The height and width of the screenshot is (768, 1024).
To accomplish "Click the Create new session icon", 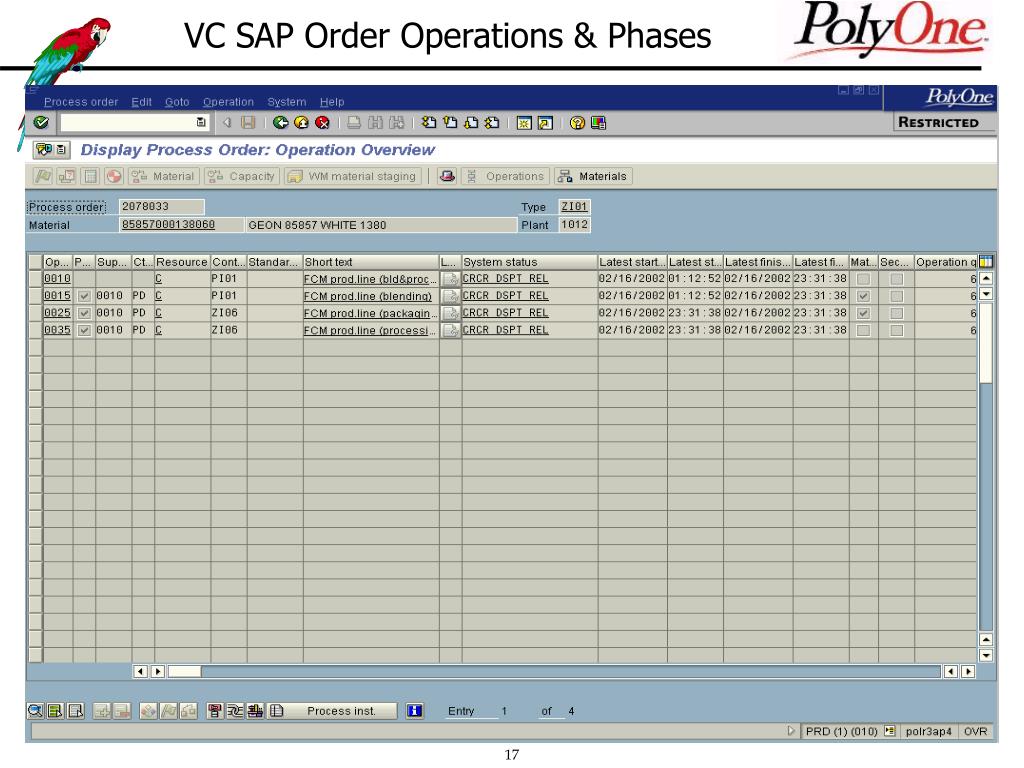I will (524, 123).
